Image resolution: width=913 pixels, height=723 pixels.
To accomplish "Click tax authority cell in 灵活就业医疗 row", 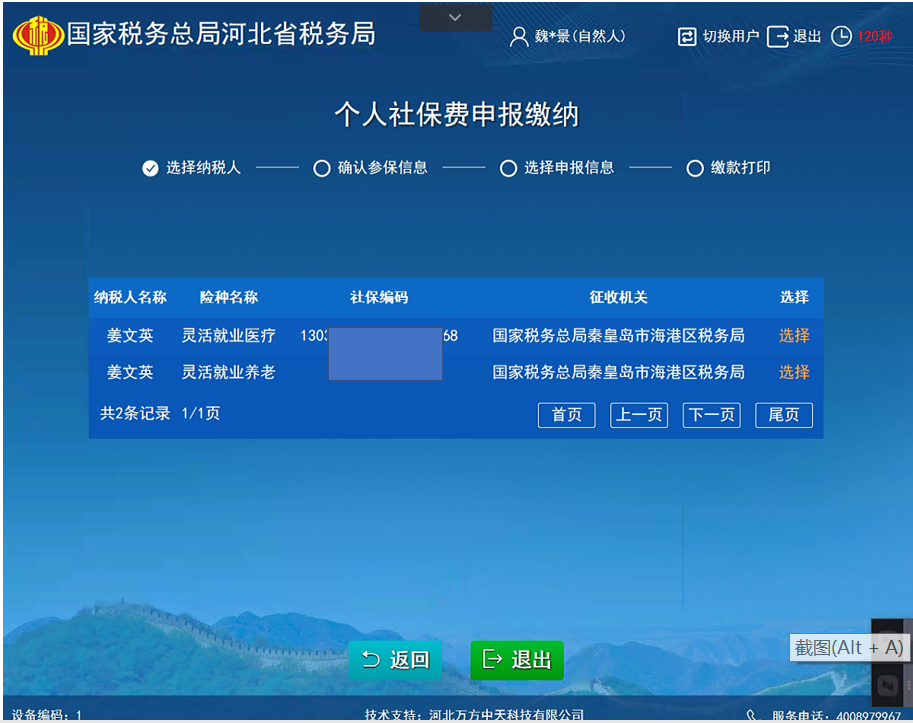I will [618, 335].
